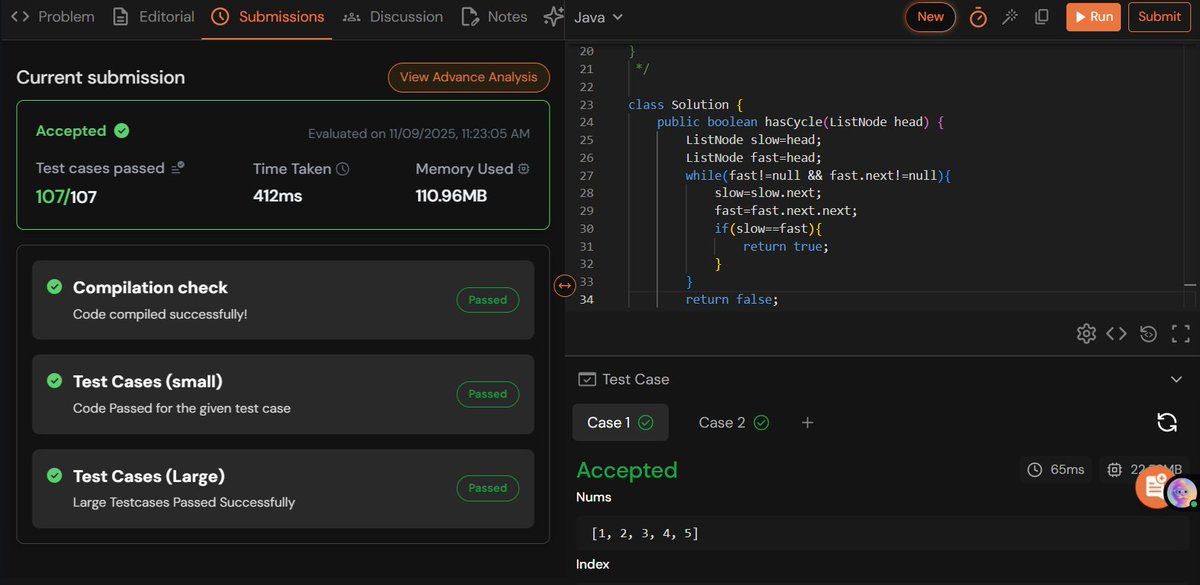Click line number 27 in gutter

click(586, 175)
